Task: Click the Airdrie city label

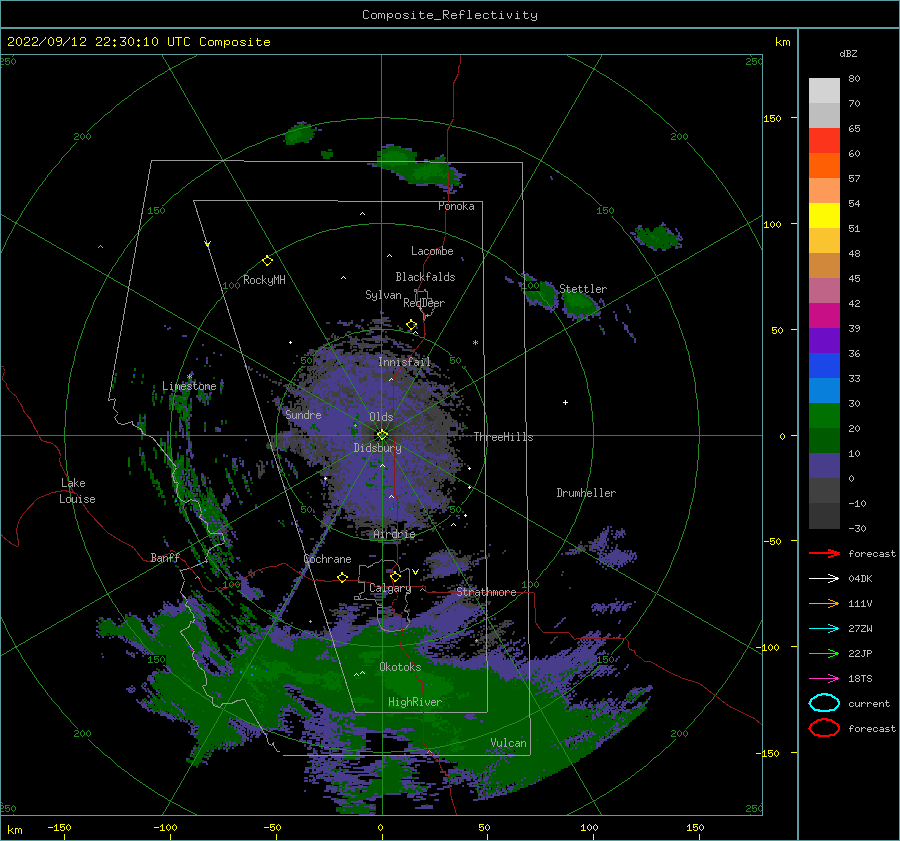Action: click(x=394, y=534)
